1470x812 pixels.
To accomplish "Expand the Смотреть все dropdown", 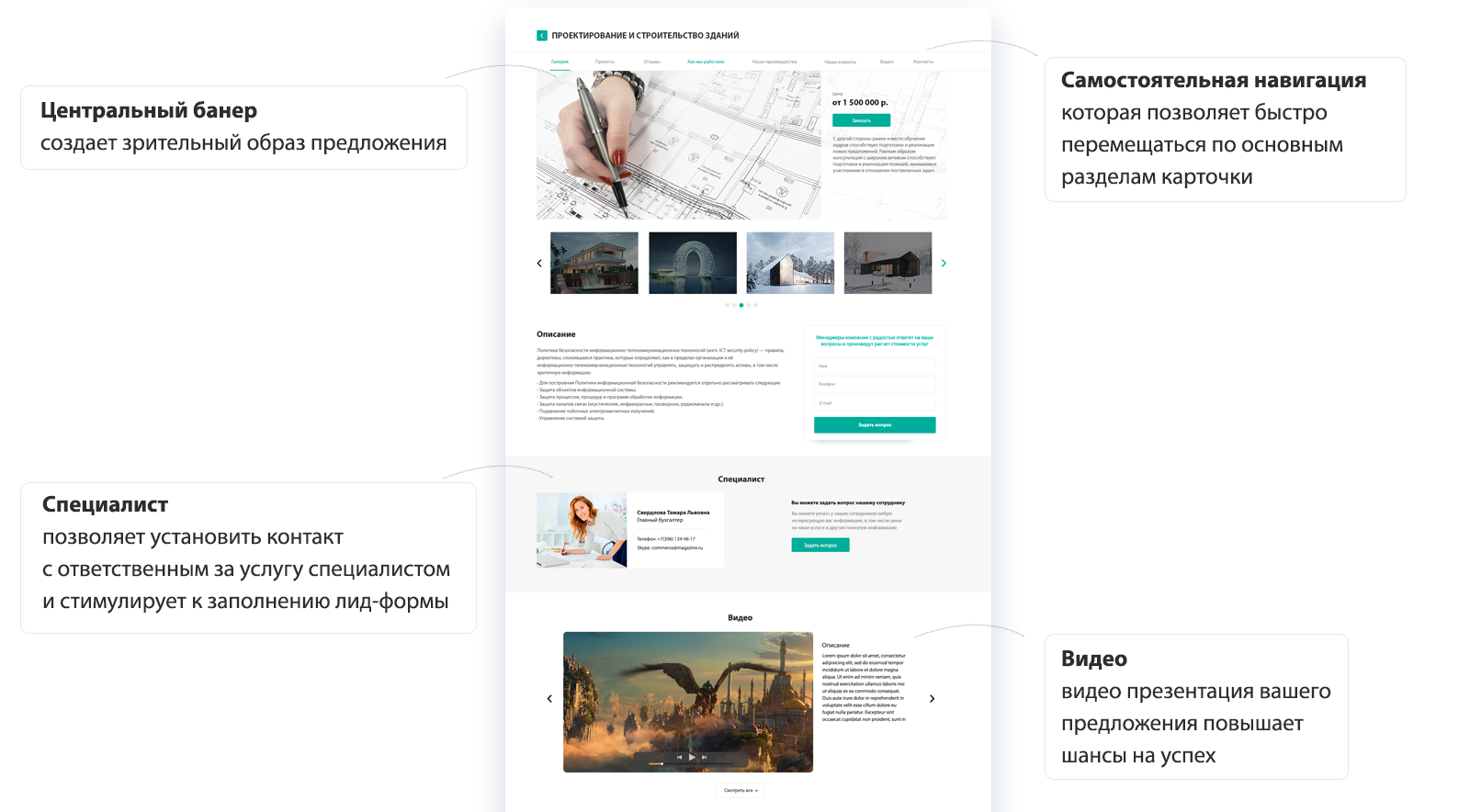I will pos(741,790).
